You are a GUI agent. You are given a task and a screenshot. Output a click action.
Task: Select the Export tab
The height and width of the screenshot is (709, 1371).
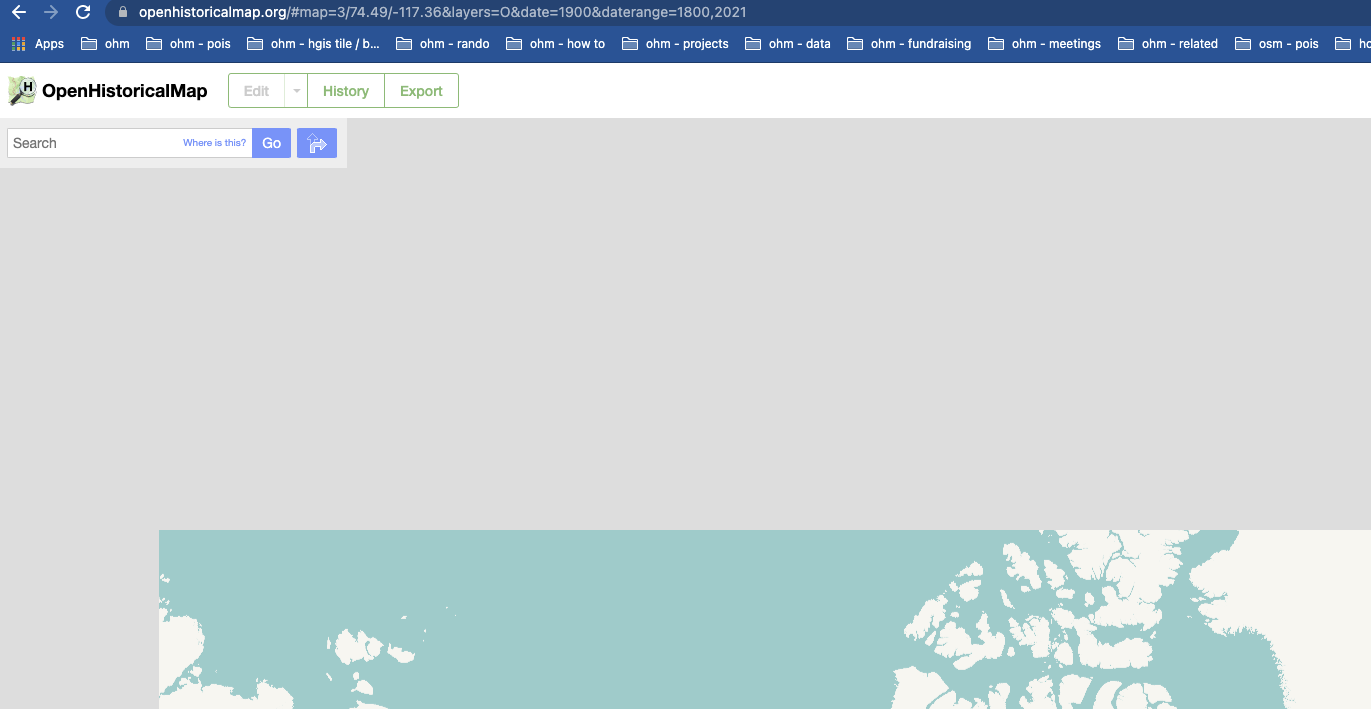pos(421,90)
